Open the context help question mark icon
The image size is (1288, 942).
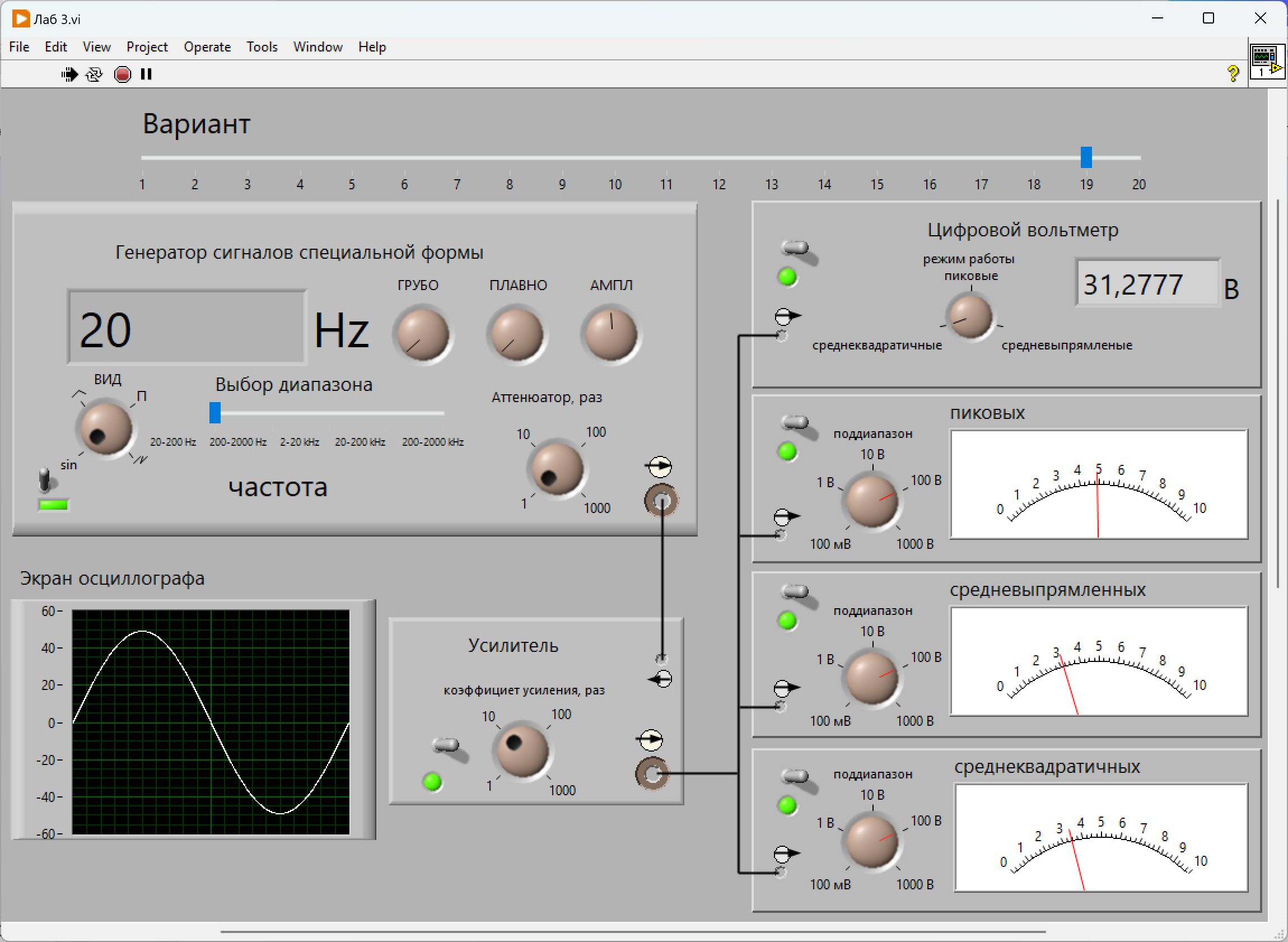[1233, 73]
